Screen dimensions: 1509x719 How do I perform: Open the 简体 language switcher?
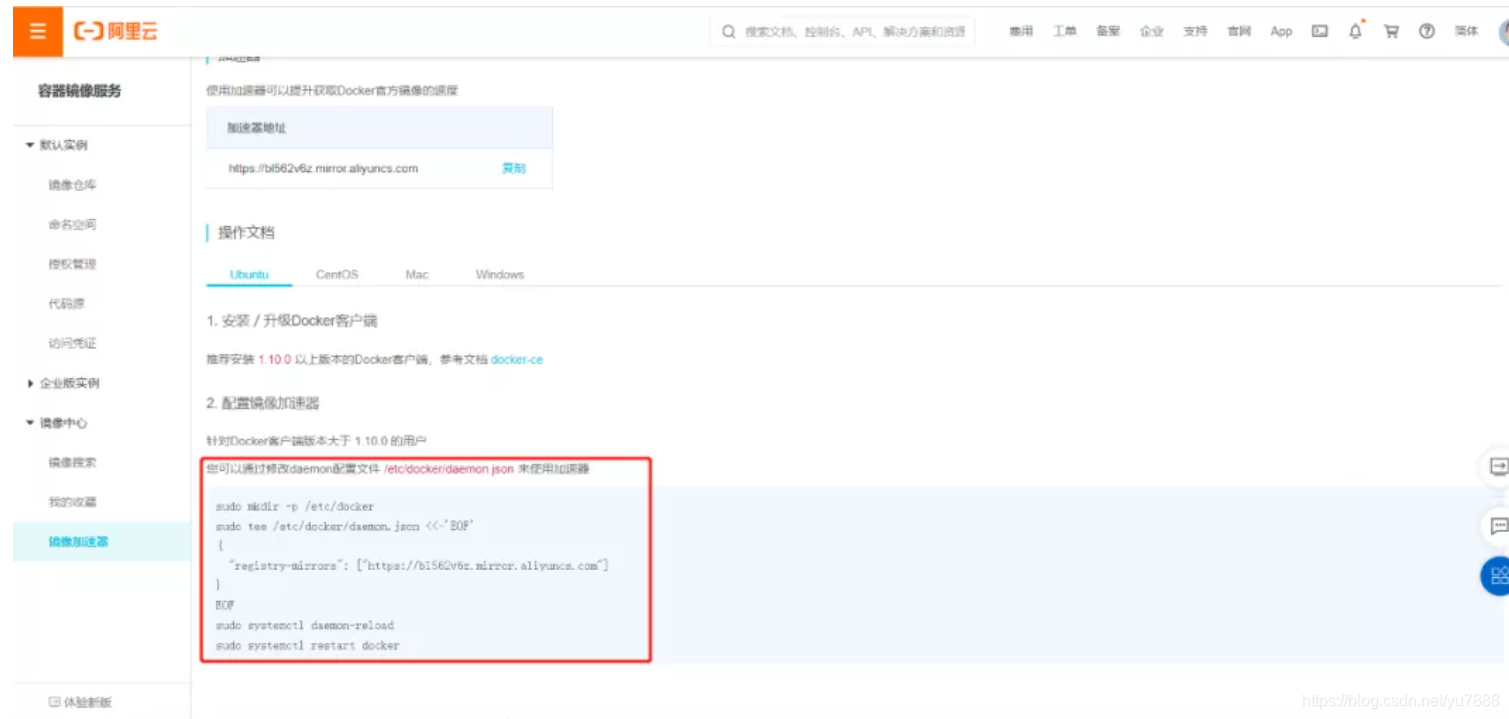pyautogui.click(x=1466, y=32)
